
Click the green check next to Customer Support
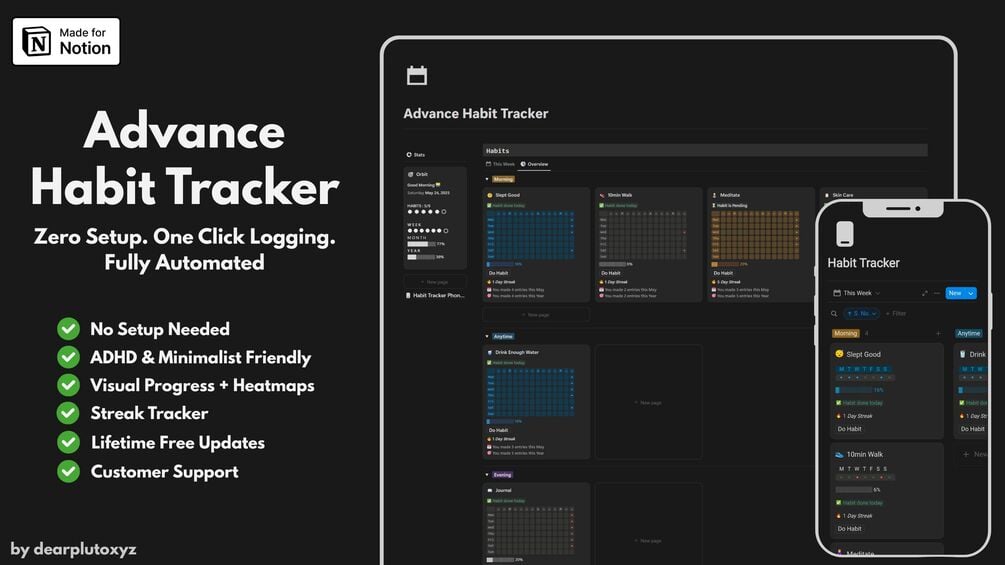click(68, 471)
